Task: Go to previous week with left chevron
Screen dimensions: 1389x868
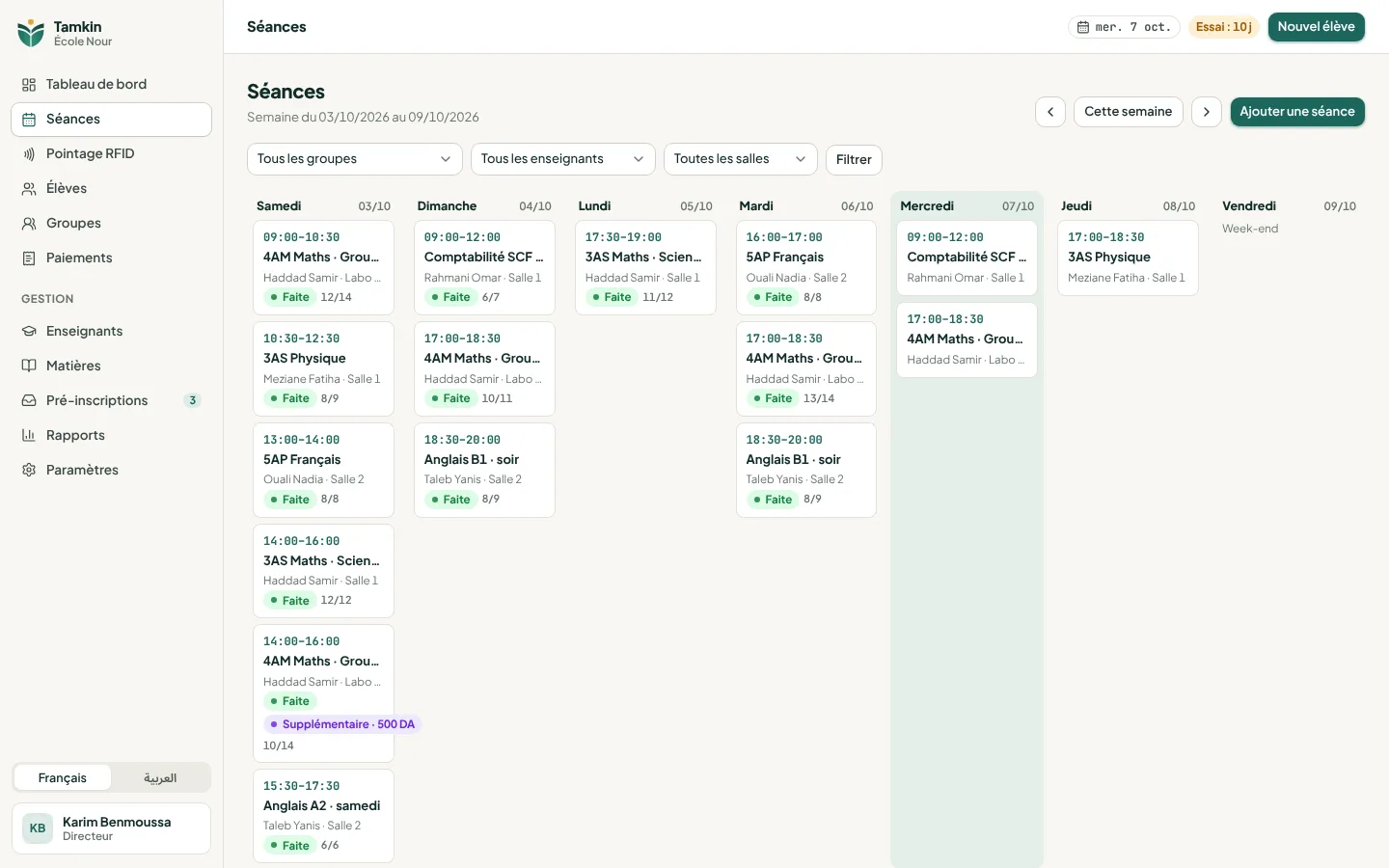Action: pos(1050,112)
